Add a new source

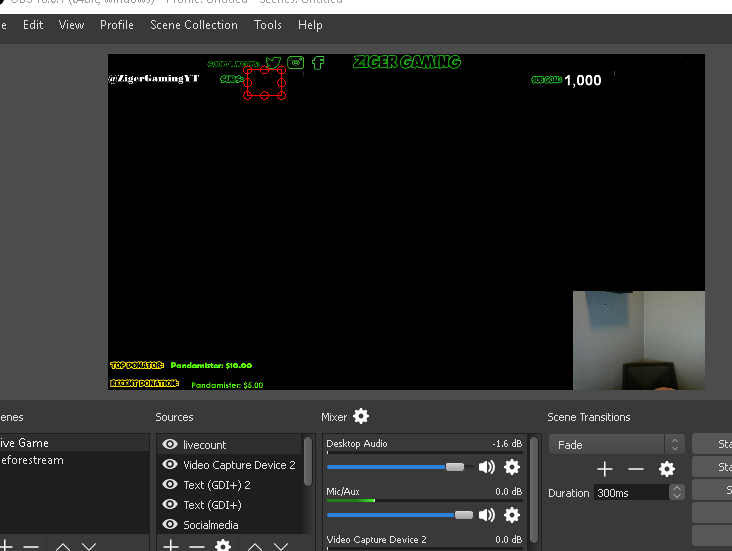pos(171,545)
